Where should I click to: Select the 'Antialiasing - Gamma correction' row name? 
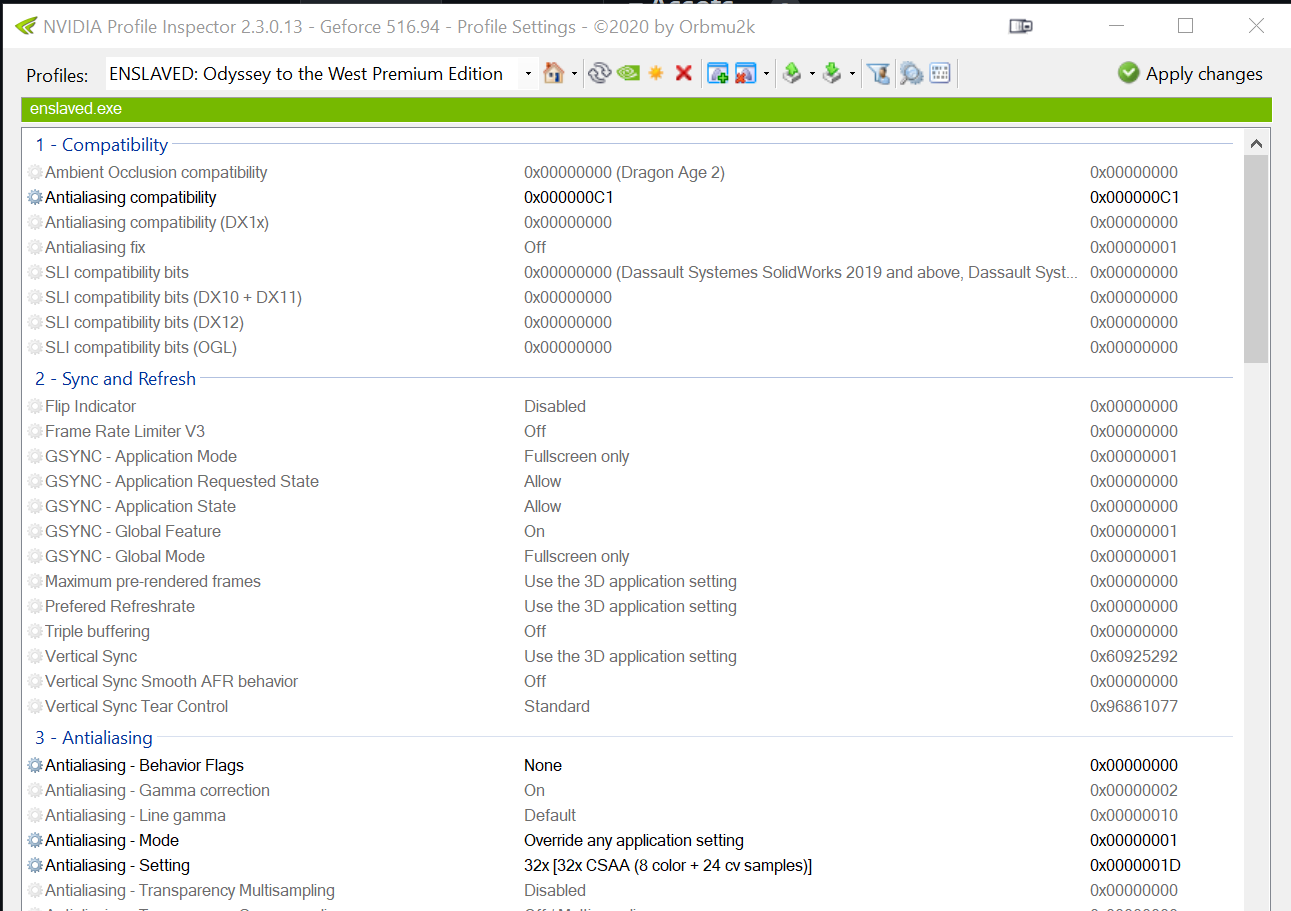[157, 791]
